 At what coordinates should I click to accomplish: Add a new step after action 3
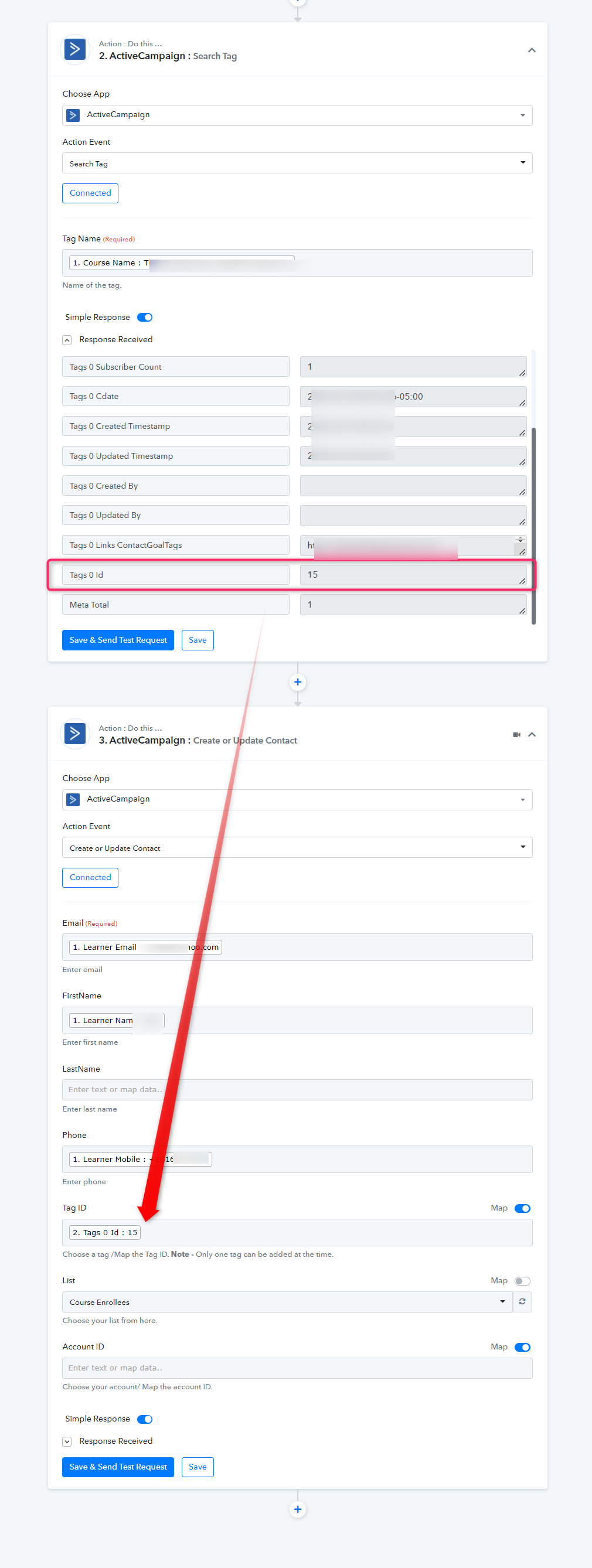(297, 1509)
